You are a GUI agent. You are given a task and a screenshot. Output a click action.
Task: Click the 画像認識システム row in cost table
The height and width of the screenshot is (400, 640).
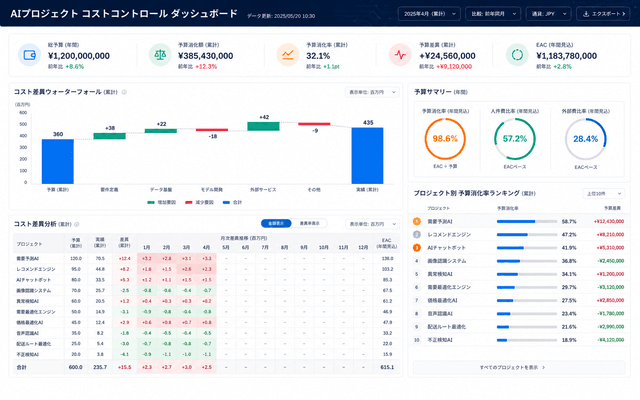click(207, 290)
